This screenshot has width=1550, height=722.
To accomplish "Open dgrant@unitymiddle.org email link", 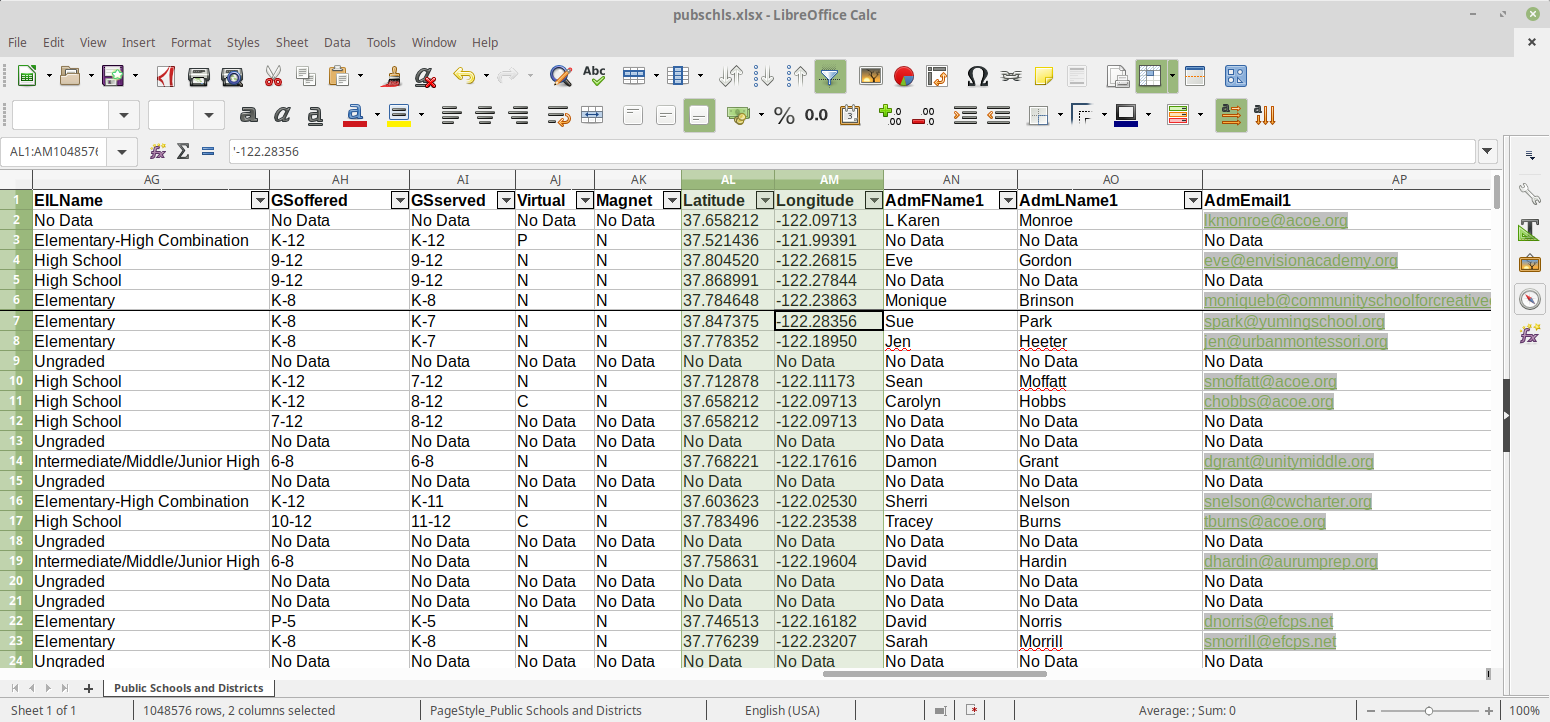I will point(1289,461).
